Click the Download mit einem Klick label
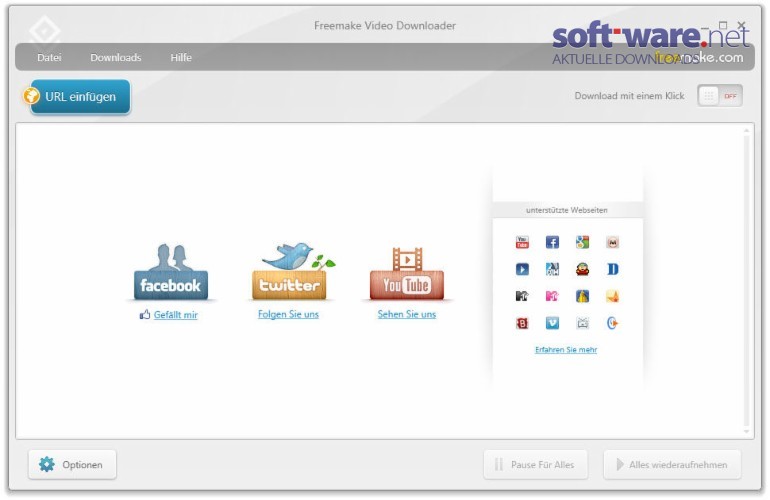This screenshot has height=500, width=770. coord(629,96)
